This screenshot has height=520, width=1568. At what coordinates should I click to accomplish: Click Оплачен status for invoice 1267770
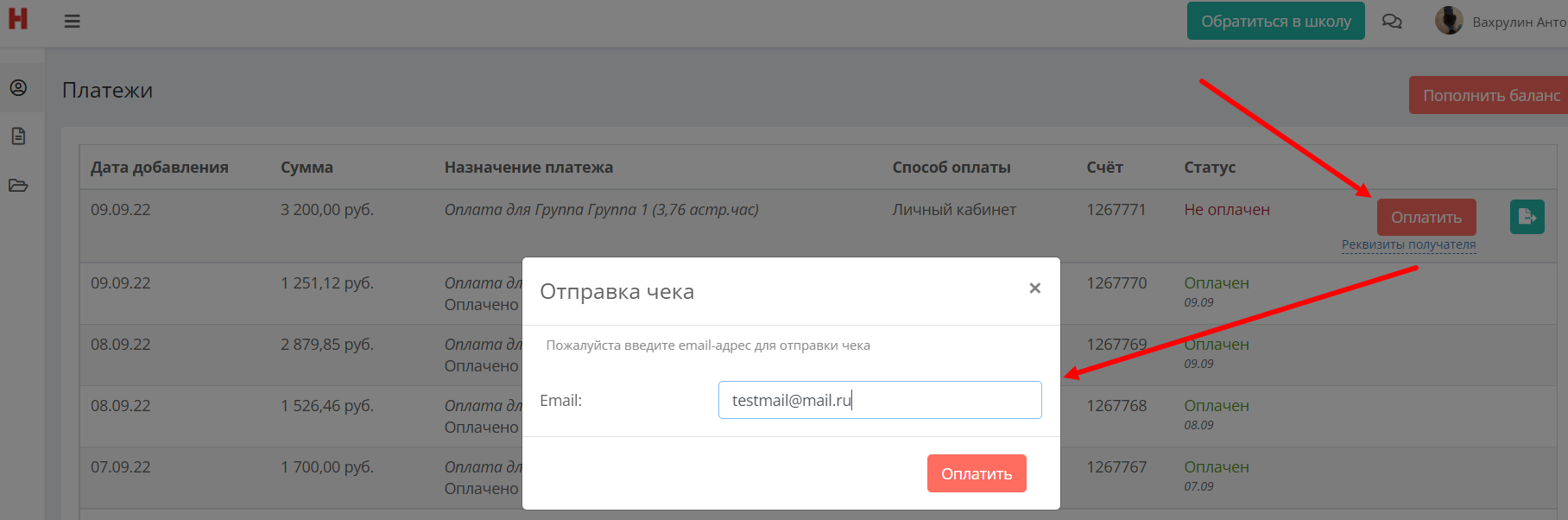coord(1217,282)
